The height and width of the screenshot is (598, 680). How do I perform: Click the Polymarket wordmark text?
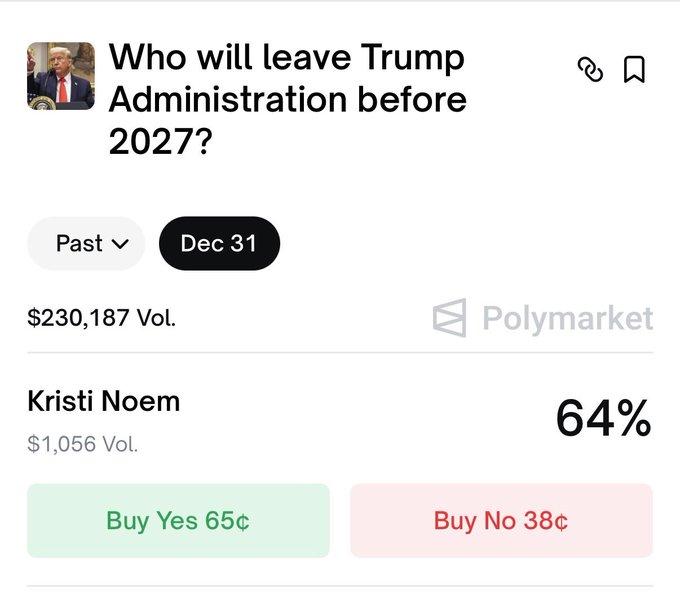[567, 319]
